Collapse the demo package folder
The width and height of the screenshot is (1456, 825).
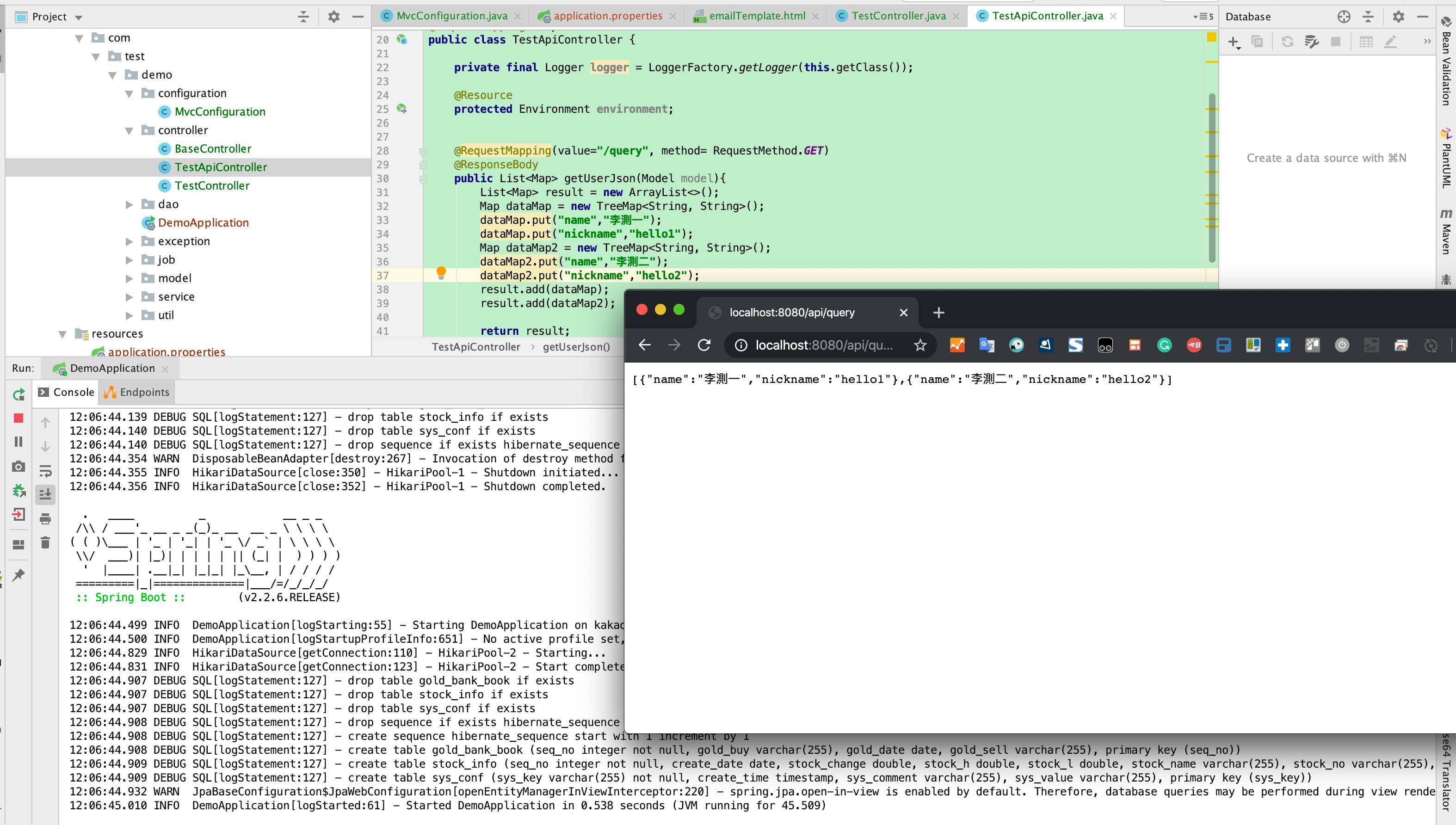(x=112, y=75)
